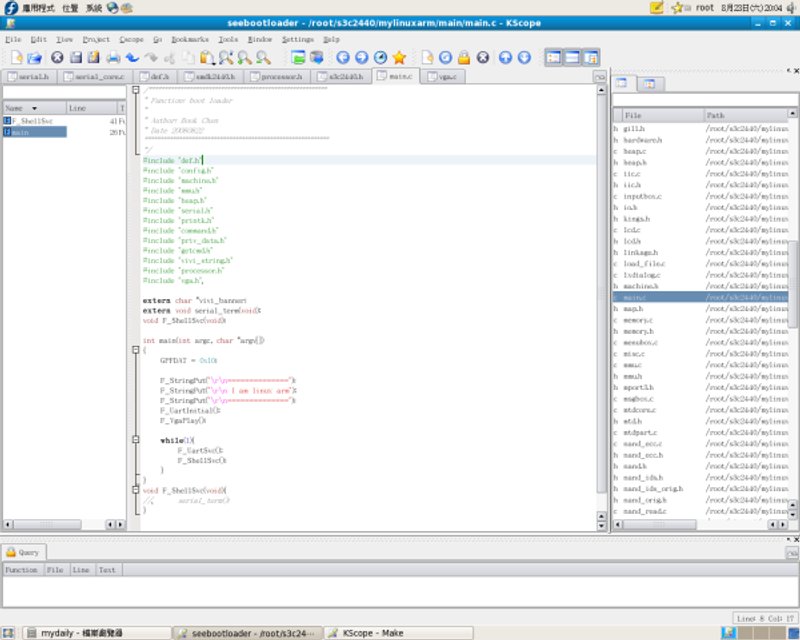
Task: Lock the query page with the padlock icon
Action: coord(464,58)
